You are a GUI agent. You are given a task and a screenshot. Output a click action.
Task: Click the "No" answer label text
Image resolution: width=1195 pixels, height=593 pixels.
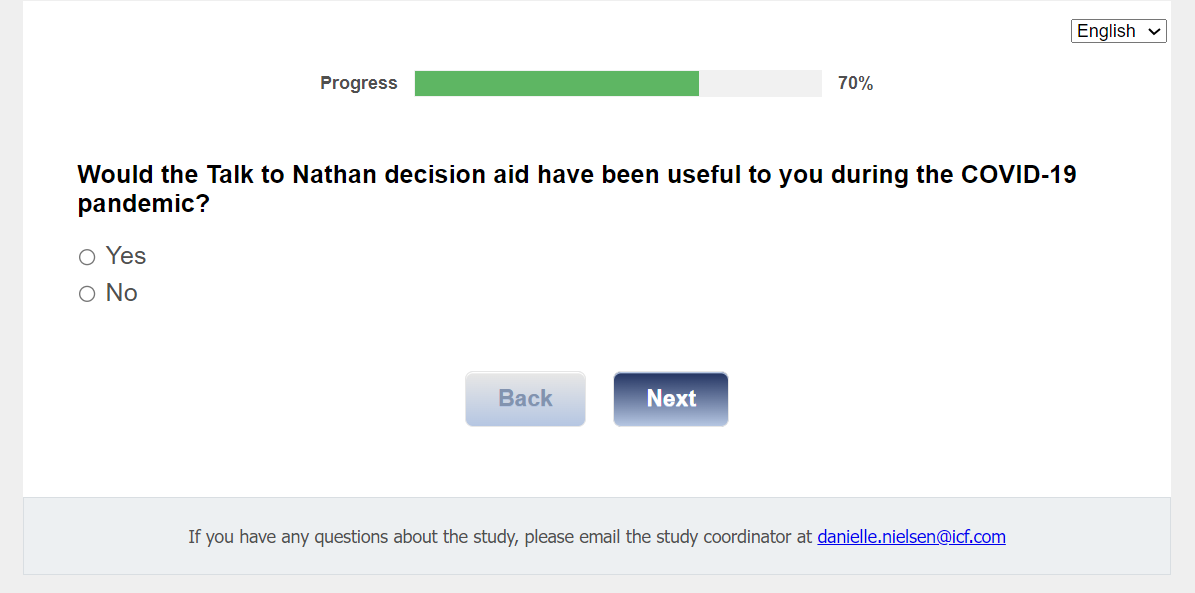pyautogui.click(x=121, y=293)
